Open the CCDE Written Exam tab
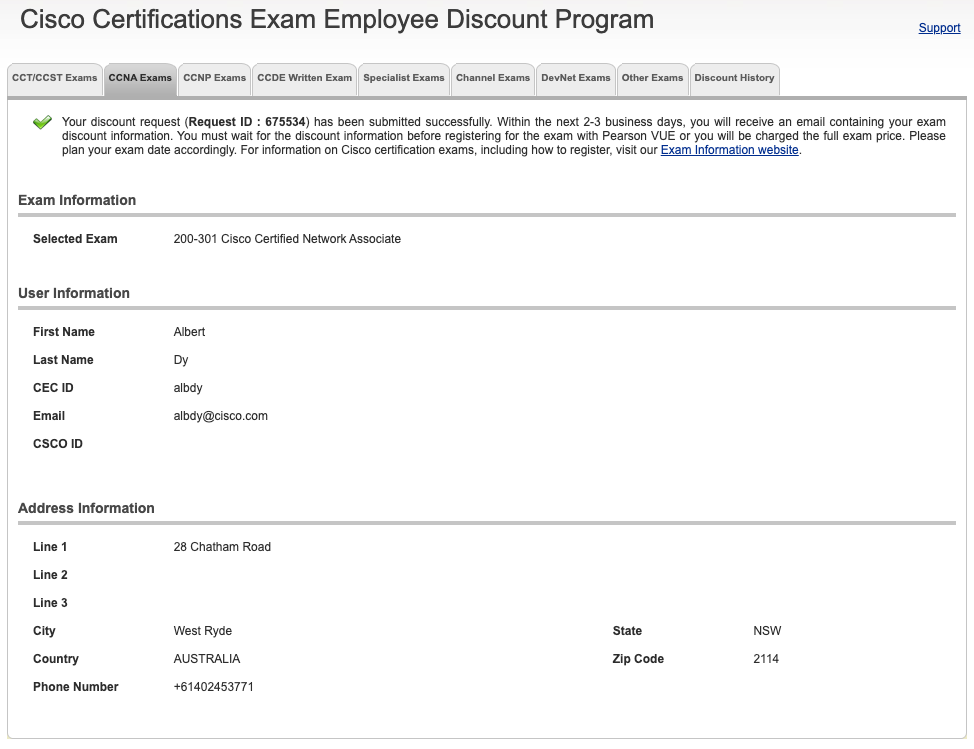Screen dimensions: 974x749 click(x=304, y=78)
